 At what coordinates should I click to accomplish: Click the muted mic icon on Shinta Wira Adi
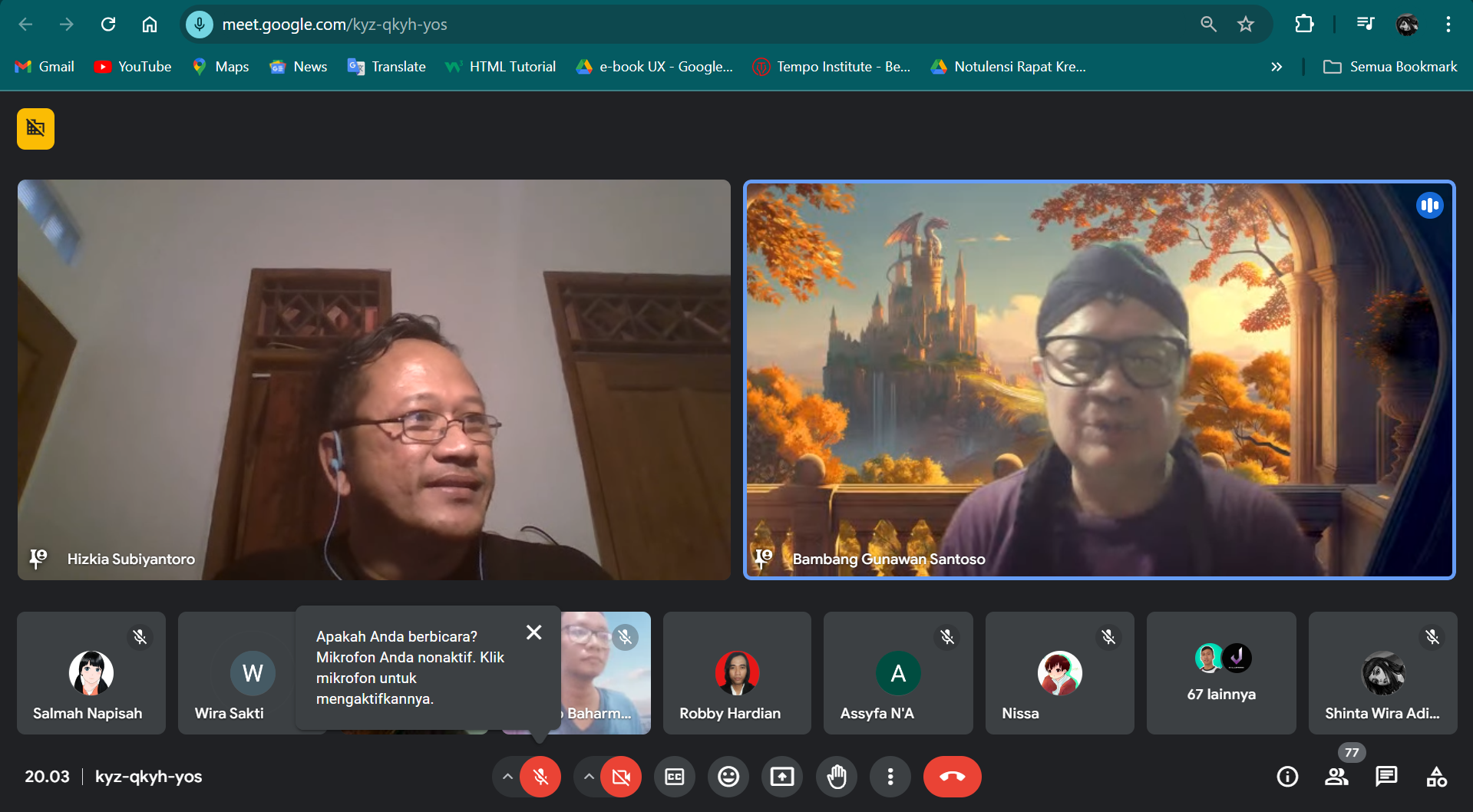[x=1432, y=637]
